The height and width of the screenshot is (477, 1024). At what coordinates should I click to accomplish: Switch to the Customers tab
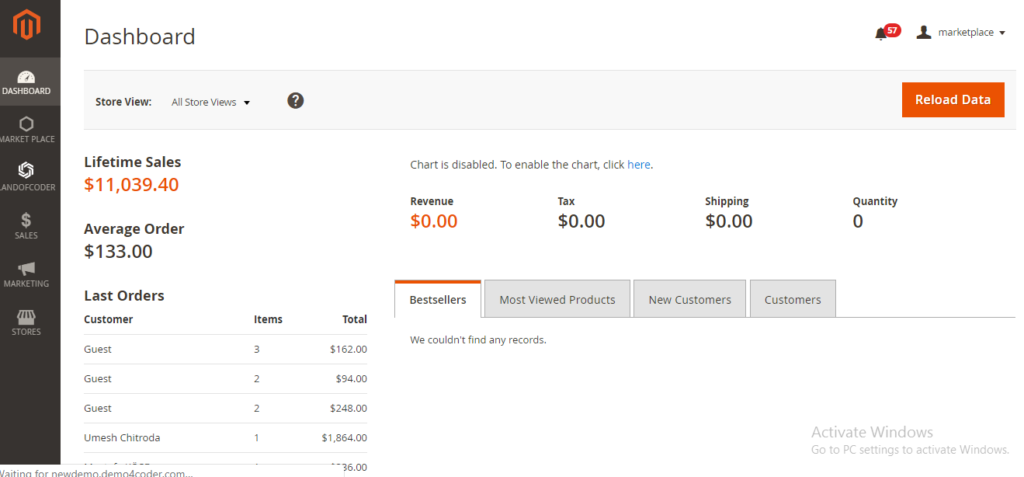[793, 299]
